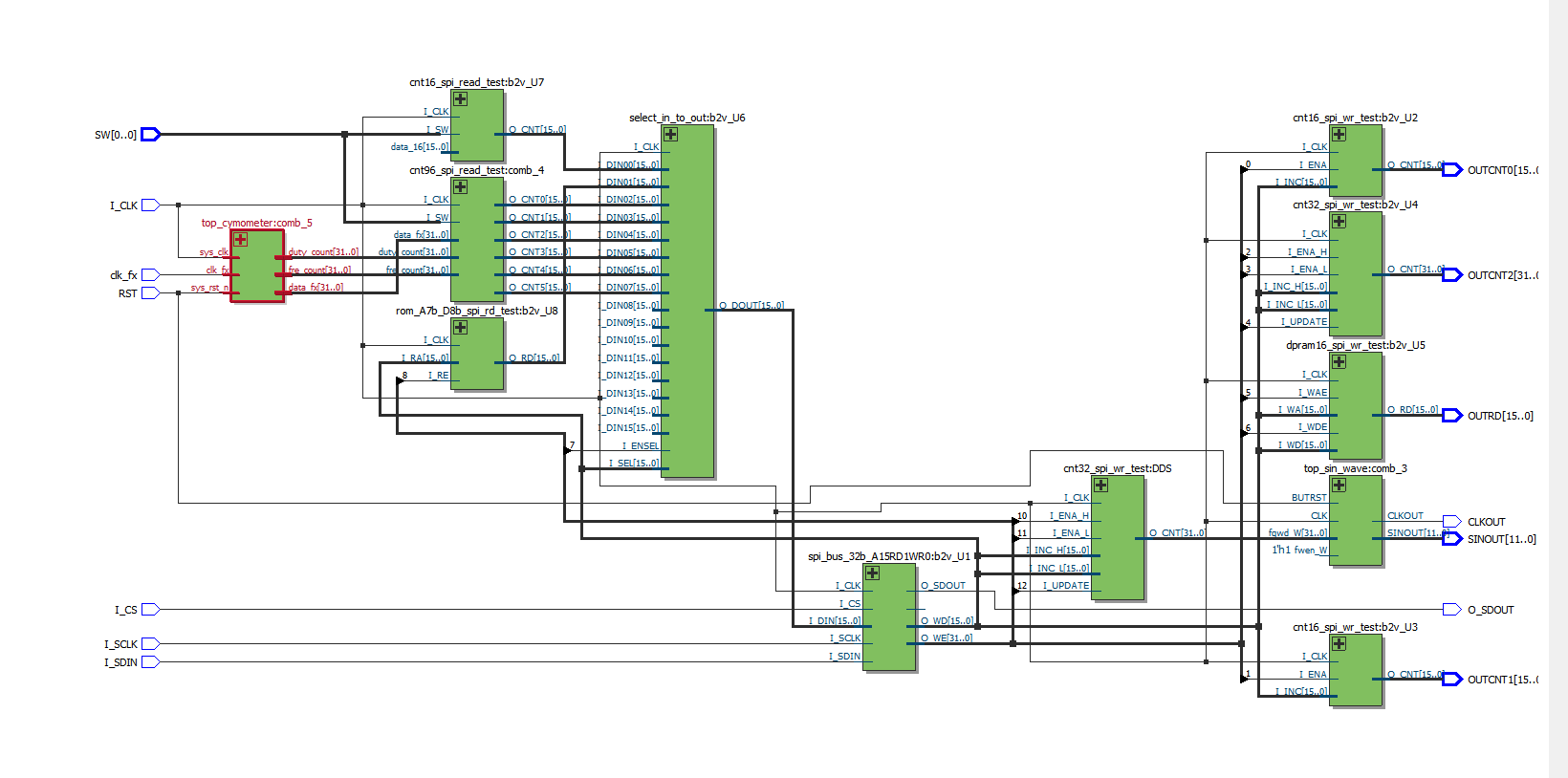Click the cnt16_spi_read_test:b2v_U7 instance label
Screen dimensions: 1568x778
(476, 82)
